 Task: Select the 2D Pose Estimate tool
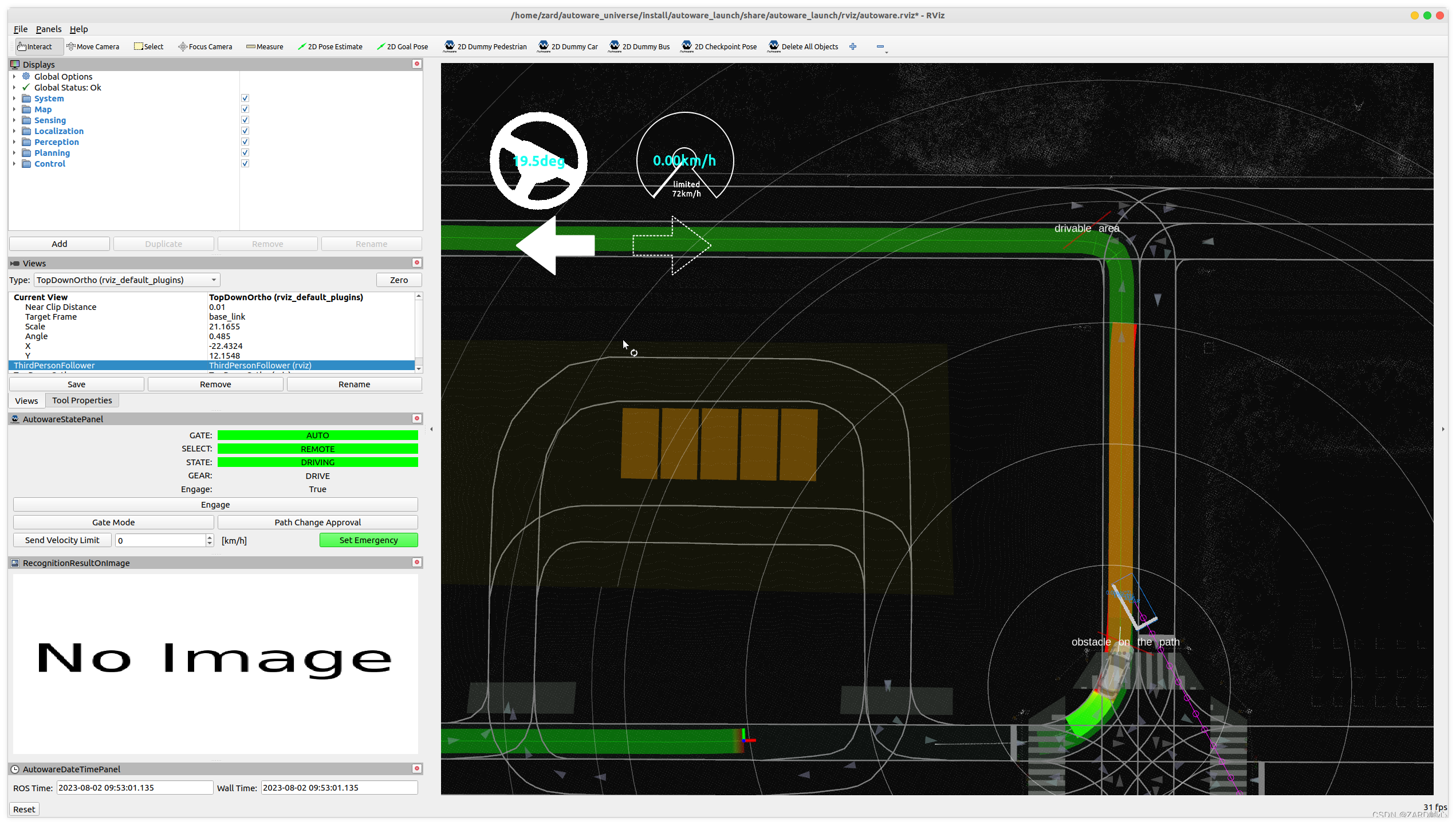330,46
